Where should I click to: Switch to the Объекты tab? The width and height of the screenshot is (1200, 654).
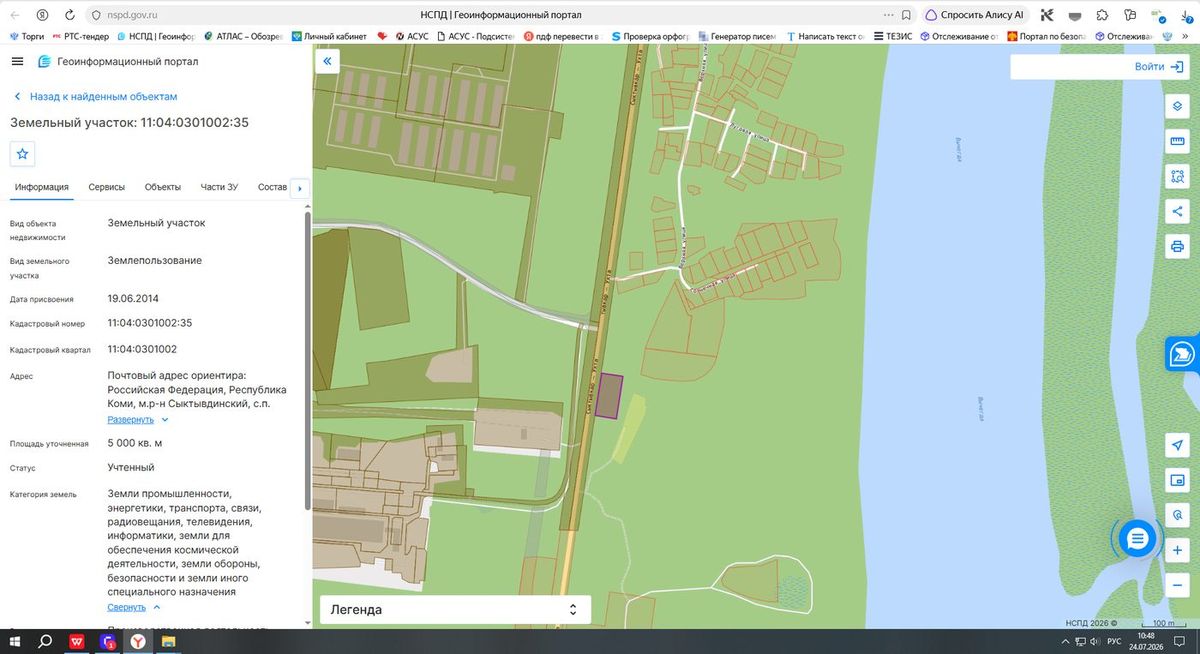click(x=163, y=187)
